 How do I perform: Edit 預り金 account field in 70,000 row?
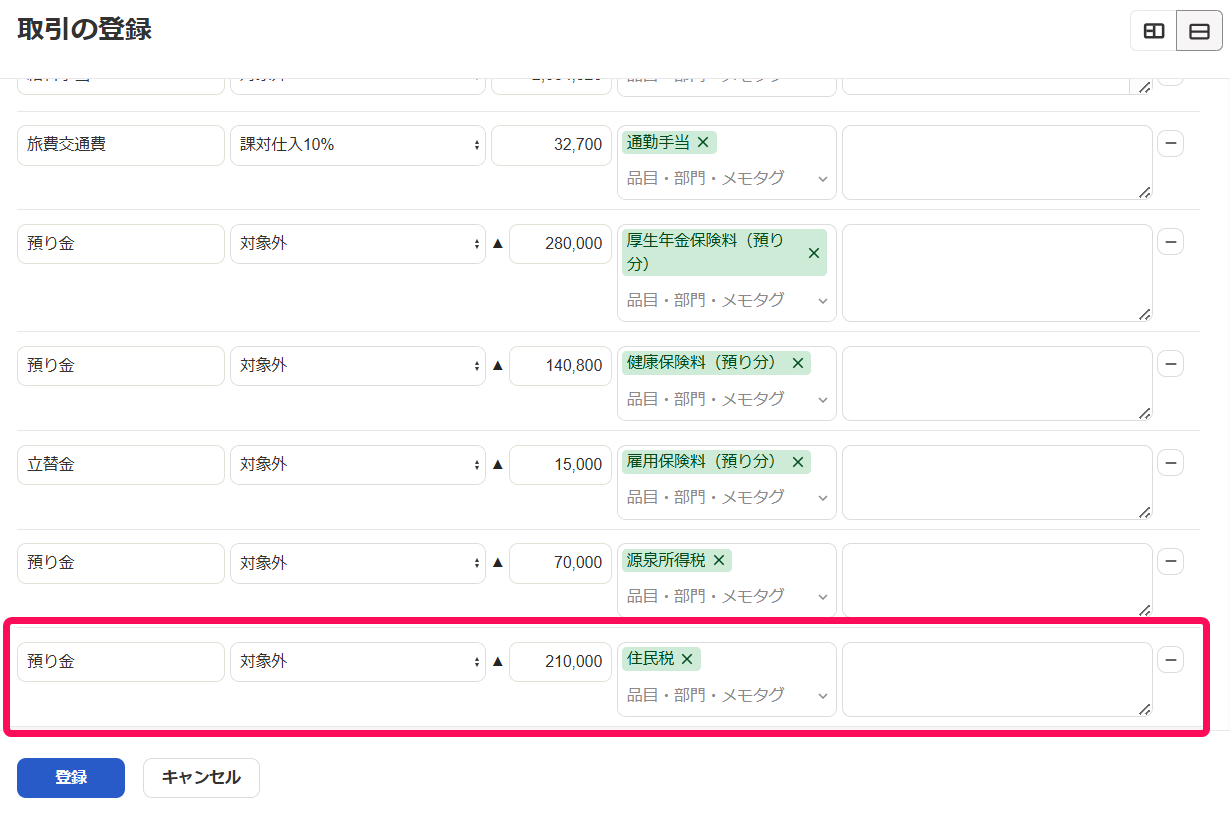pos(121,563)
